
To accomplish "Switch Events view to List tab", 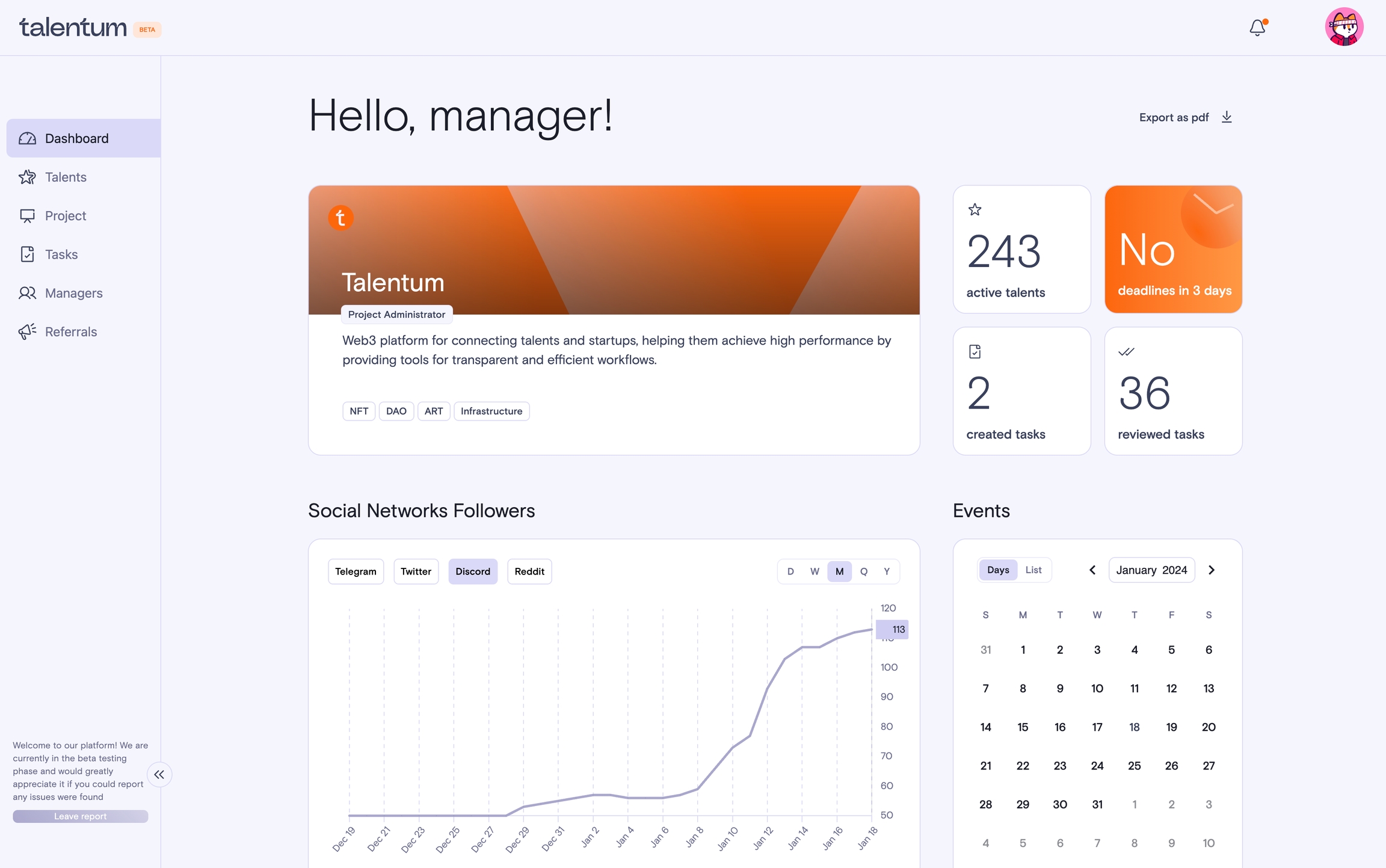I will tap(1033, 570).
